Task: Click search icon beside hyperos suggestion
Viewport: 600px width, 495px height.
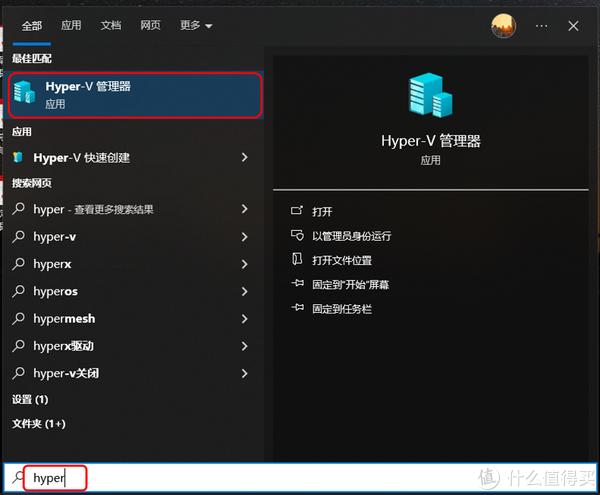Action: pos(18,291)
